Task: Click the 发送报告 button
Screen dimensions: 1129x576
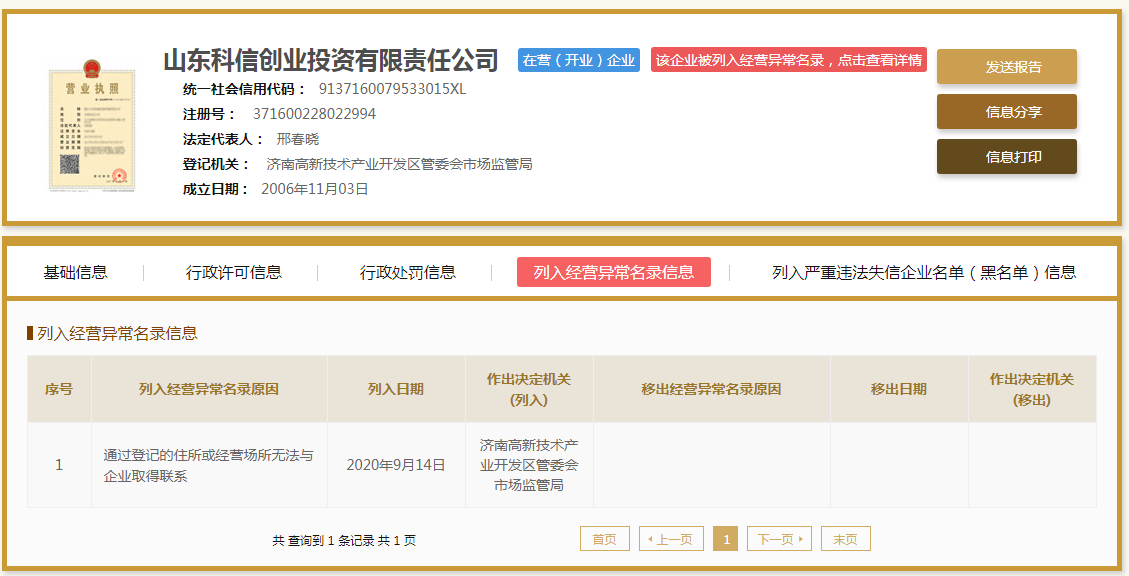Action: pos(1006,67)
